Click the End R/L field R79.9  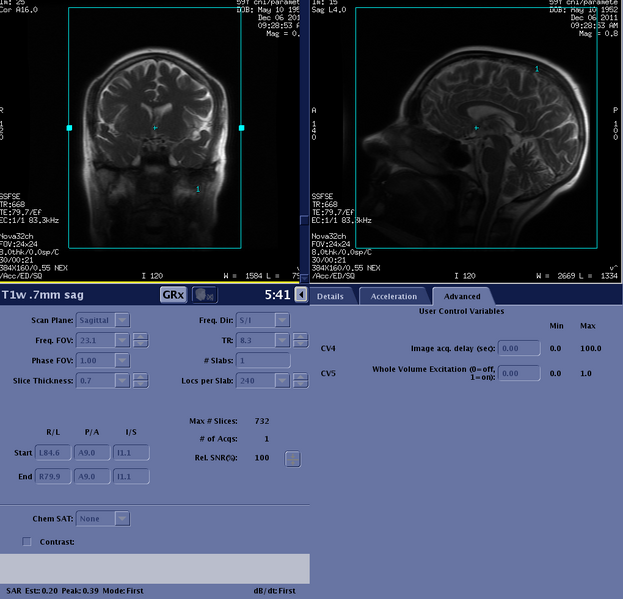point(53,477)
